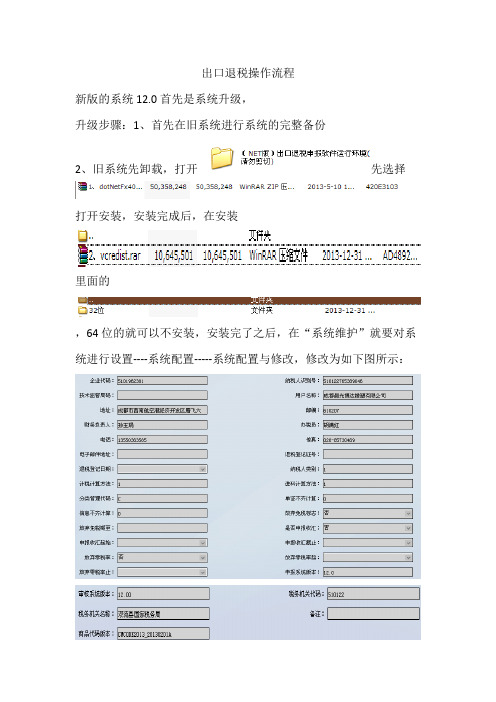Click the 税务机关代码 field
The image size is (496, 702).
point(373,594)
